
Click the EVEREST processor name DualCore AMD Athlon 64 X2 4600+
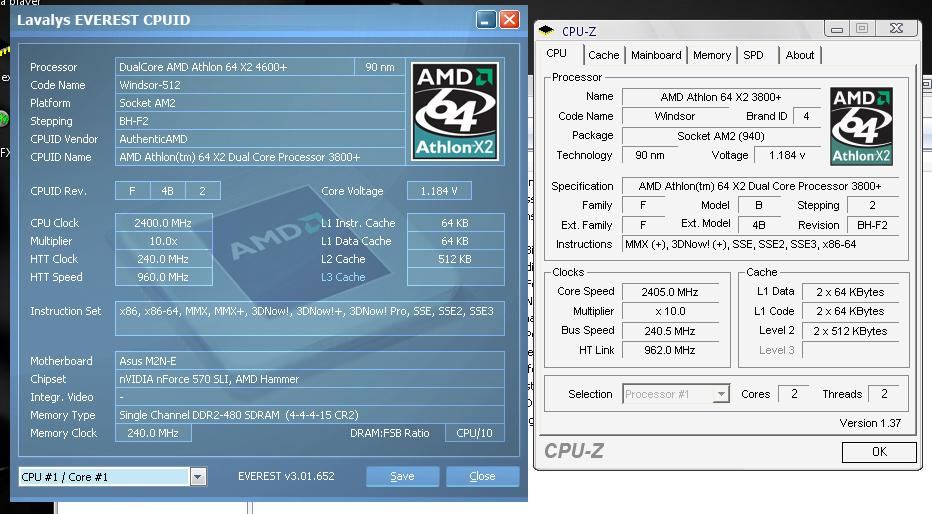pyautogui.click(x=234, y=67)
